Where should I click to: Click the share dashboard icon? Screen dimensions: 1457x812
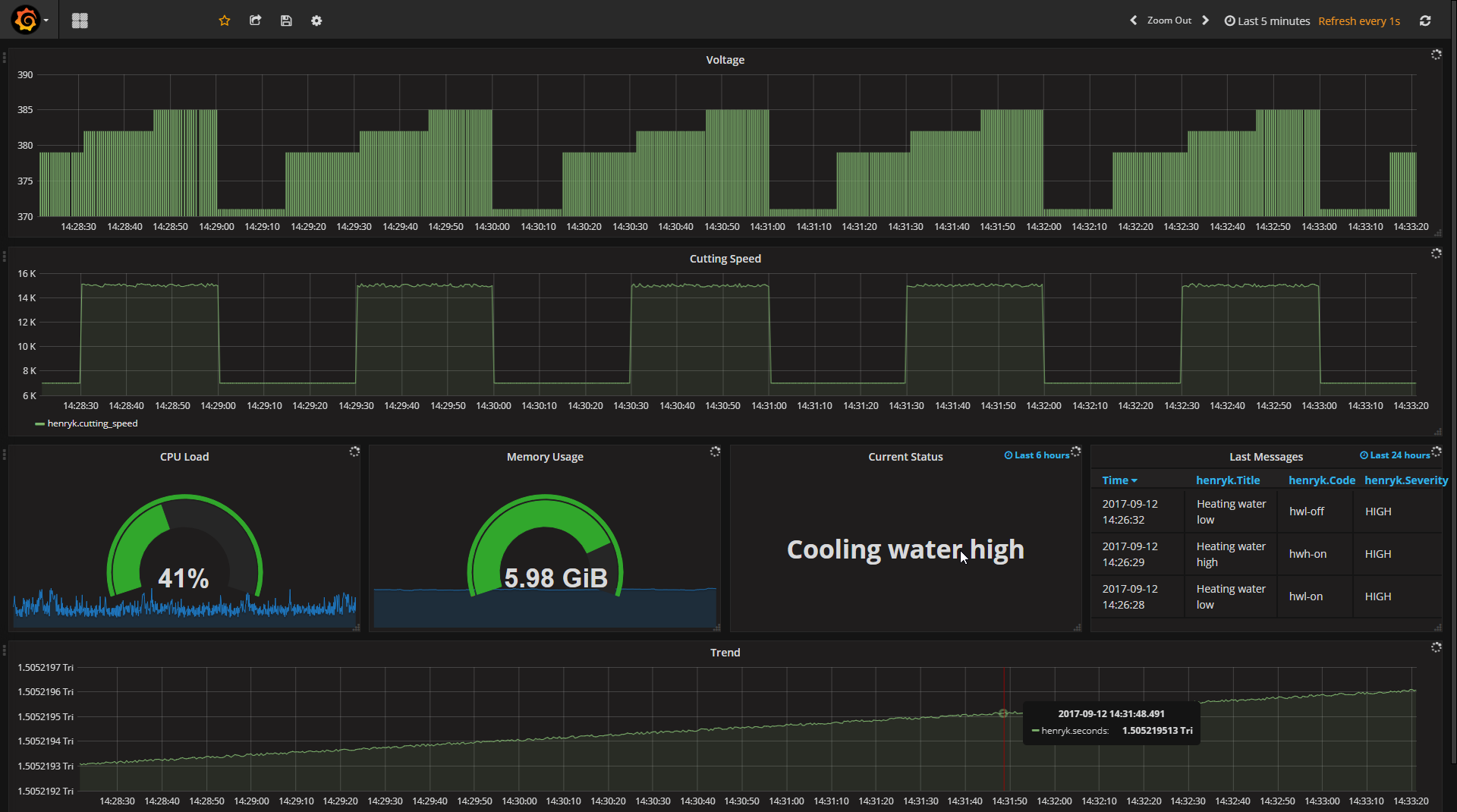click(256, 20)
